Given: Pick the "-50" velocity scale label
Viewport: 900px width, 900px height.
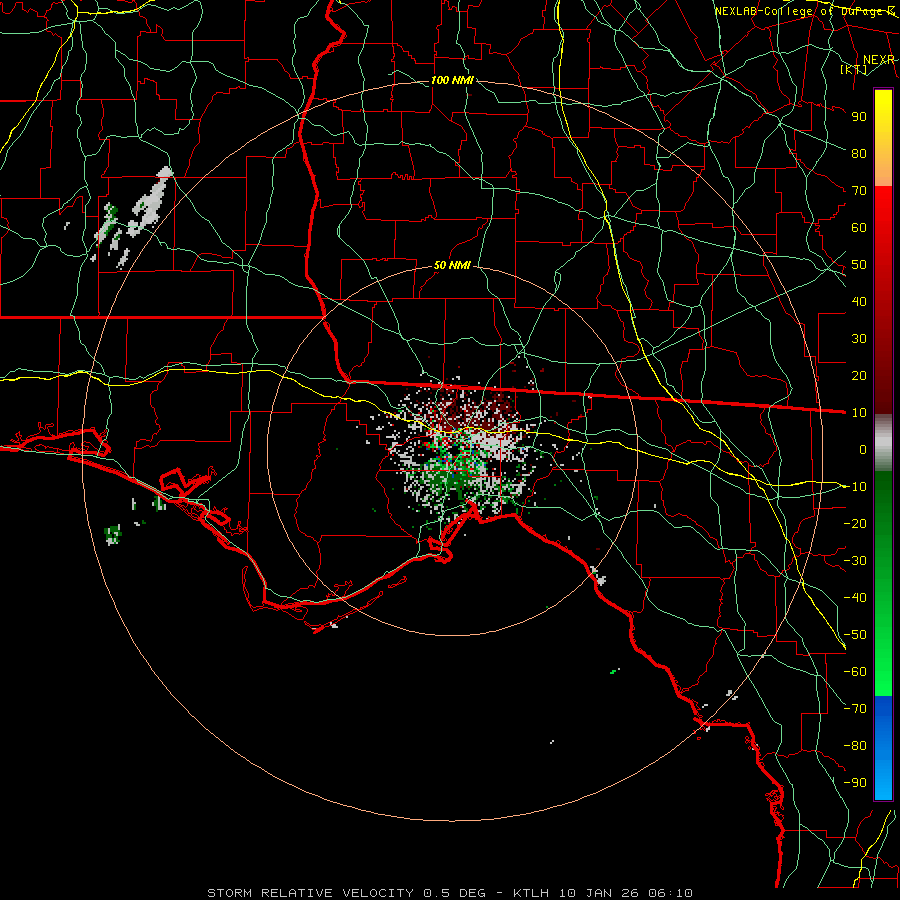Looking at the screenshot, I should point(855,635).
